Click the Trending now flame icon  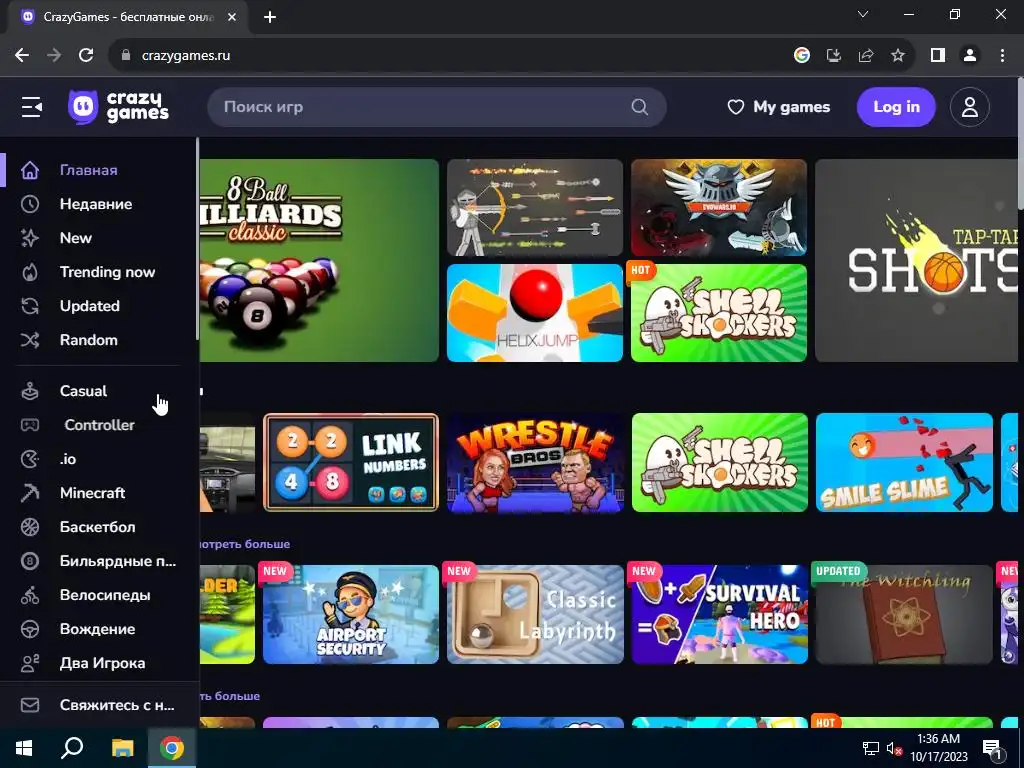pos(30,272)
